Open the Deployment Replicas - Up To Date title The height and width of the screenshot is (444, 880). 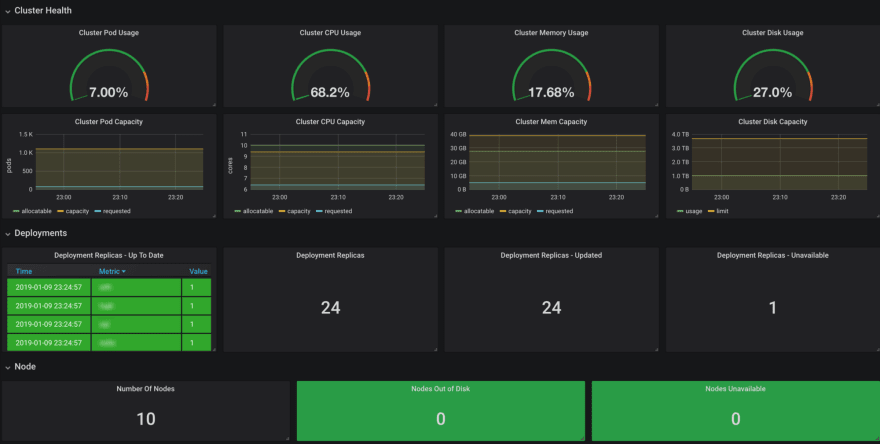(x=109, y=255)
